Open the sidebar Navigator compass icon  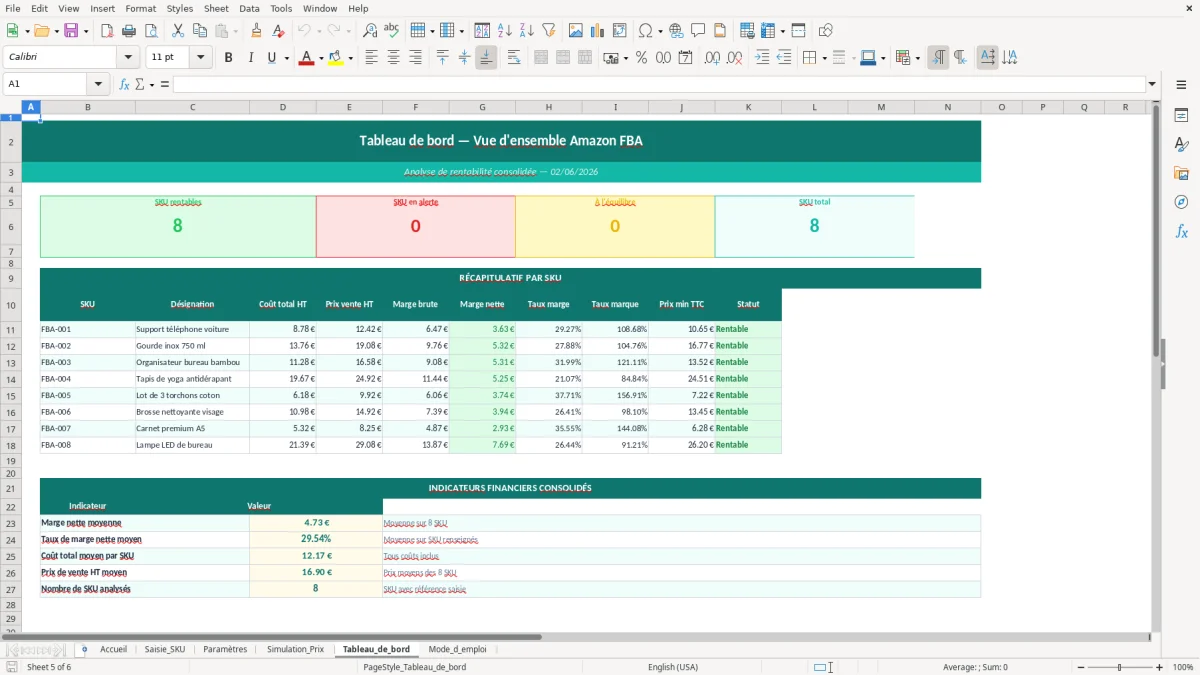tap(1181, 203)
